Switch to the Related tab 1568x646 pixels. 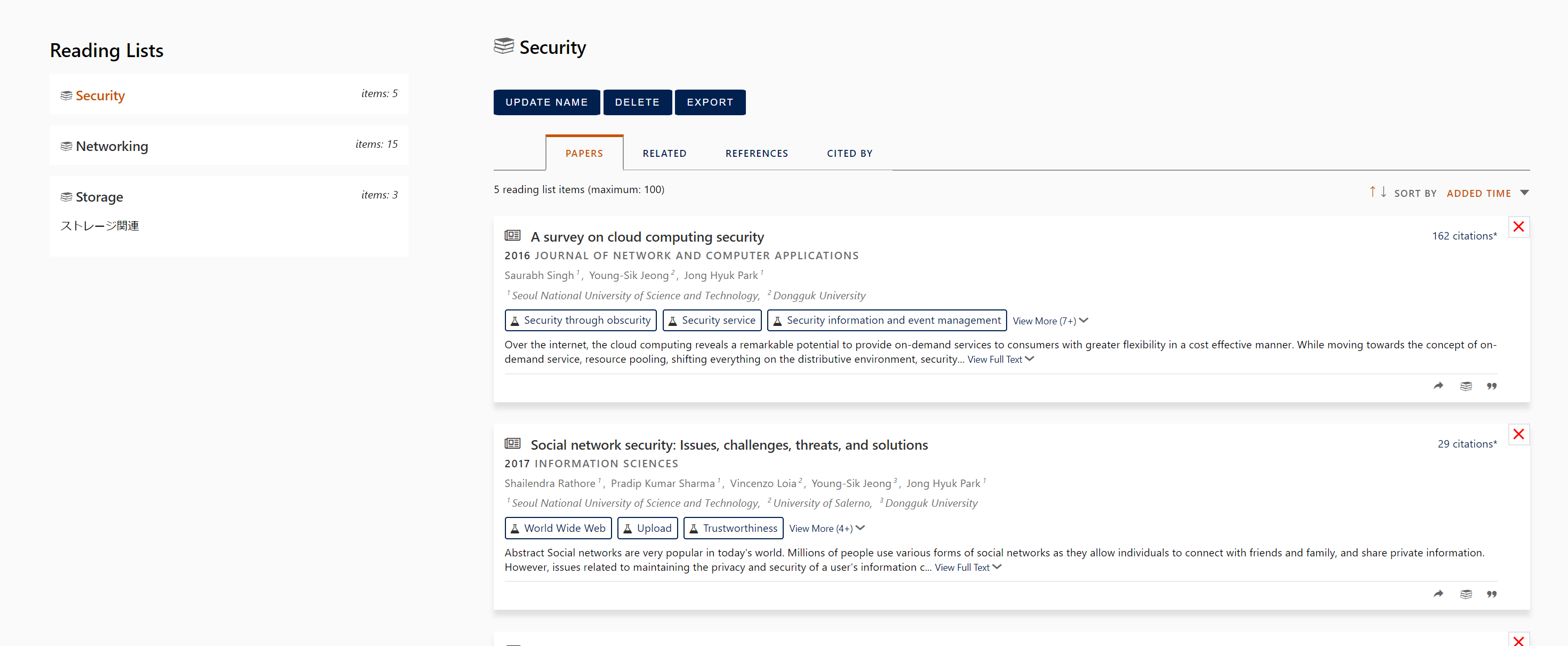(x=664, y=154)
